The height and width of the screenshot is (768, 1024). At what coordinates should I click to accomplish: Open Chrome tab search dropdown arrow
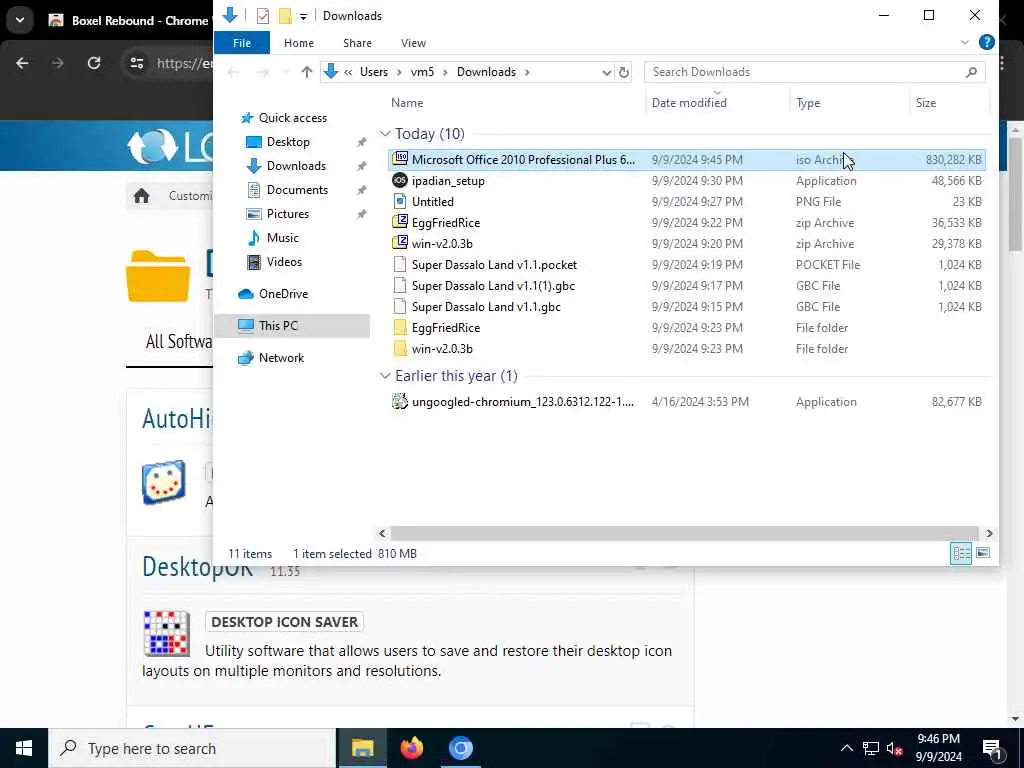(20, 20)
